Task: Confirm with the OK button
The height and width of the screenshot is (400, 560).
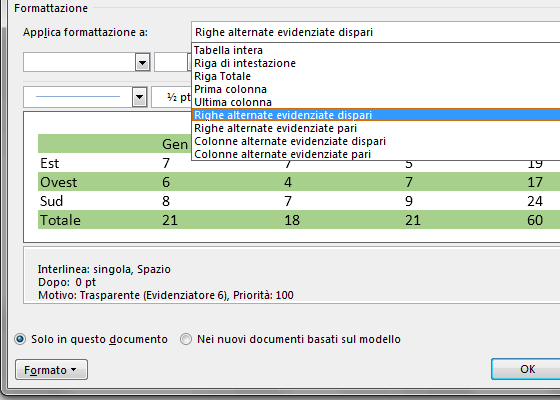Action: [526, 369]
